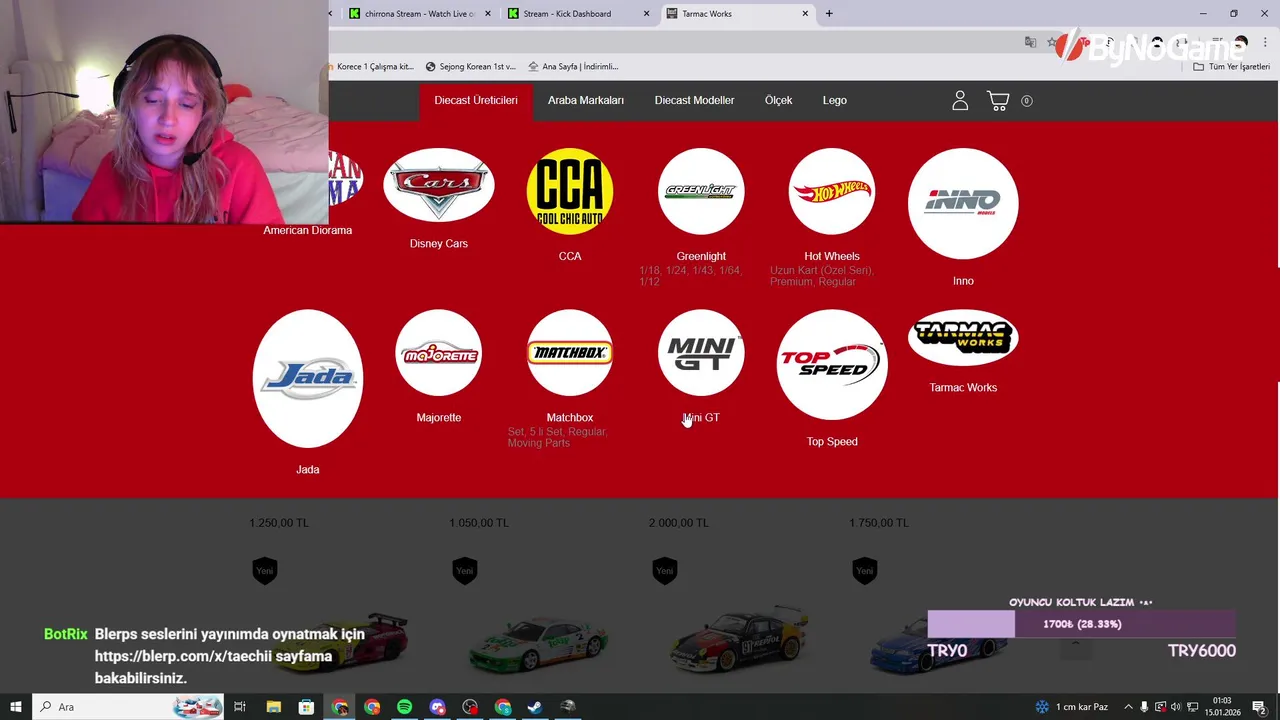This screenshot has height=720, width=1280.
Task: Close the Kick Dashboard tab
Action: coord(646,14)
